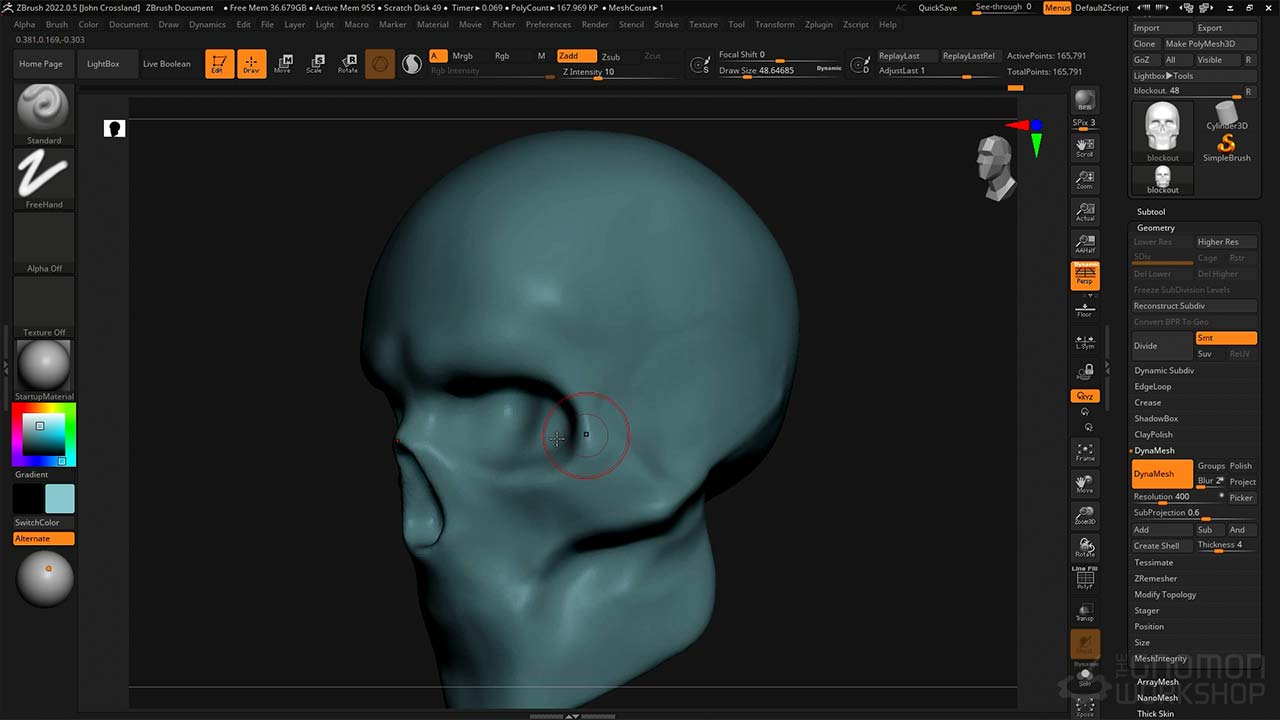The width and height of the screenshot is (1280, 720).
Task: Click the Floor grid icon
Action: [x=1085, y=308]
